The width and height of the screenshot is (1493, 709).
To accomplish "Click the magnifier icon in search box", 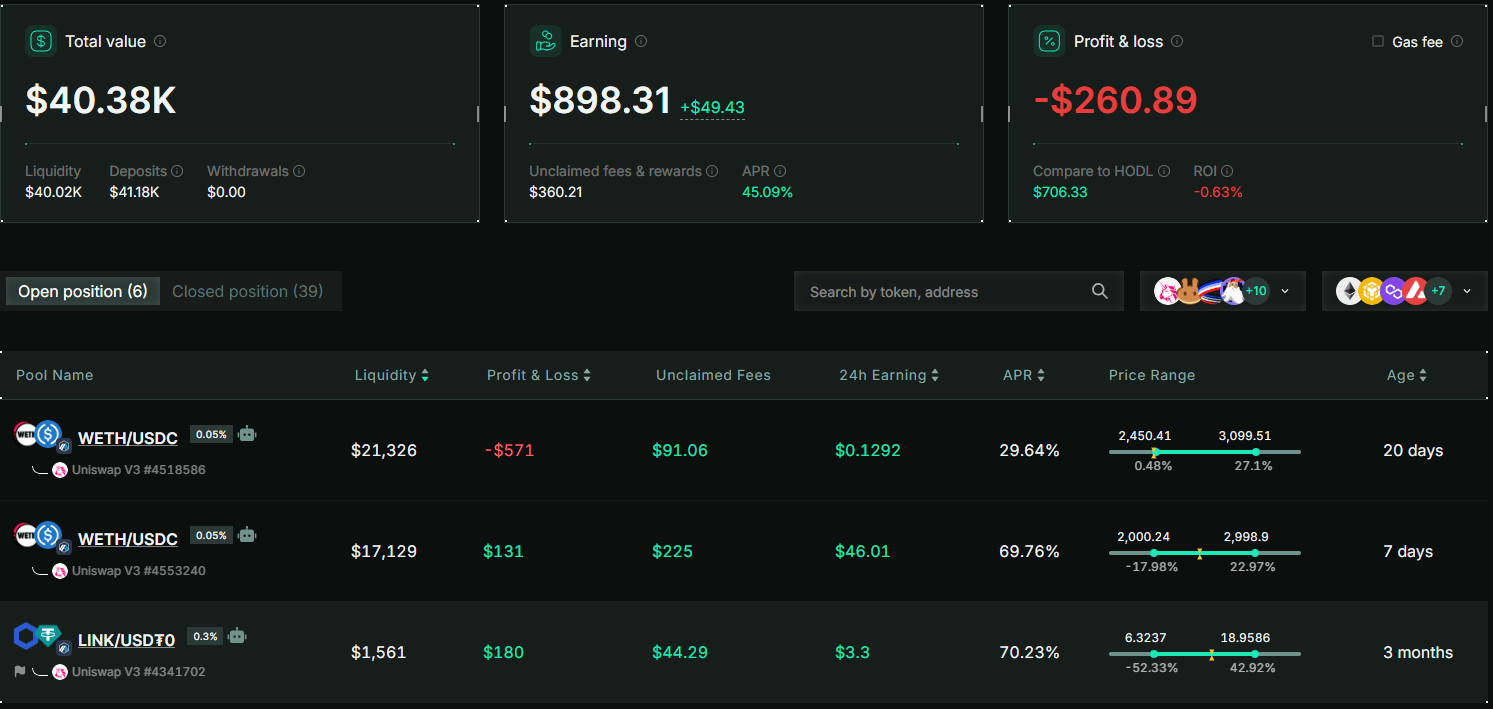I will click(1100, 291).
